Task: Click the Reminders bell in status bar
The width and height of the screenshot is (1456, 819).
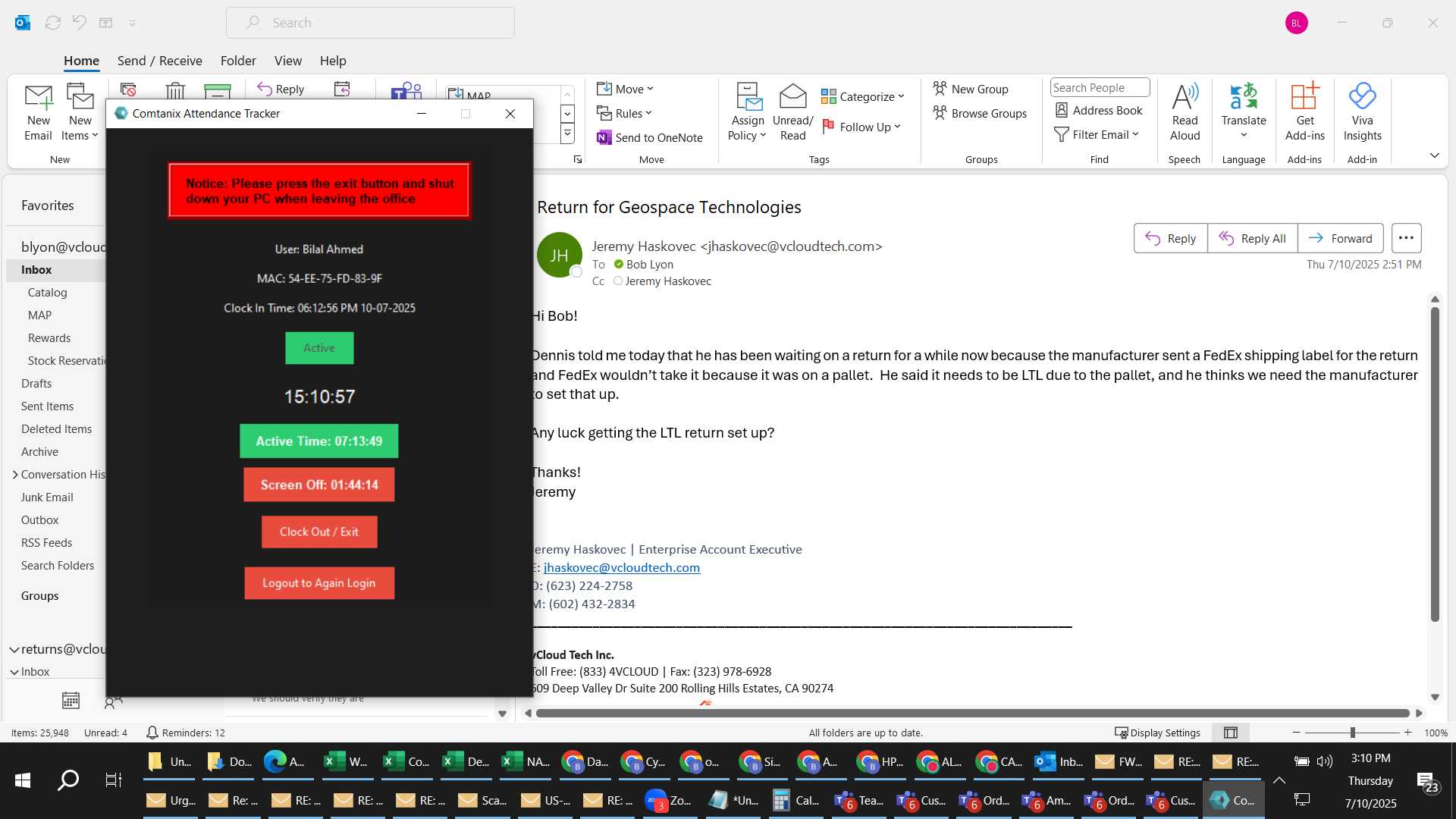Action: pos(152,733)
